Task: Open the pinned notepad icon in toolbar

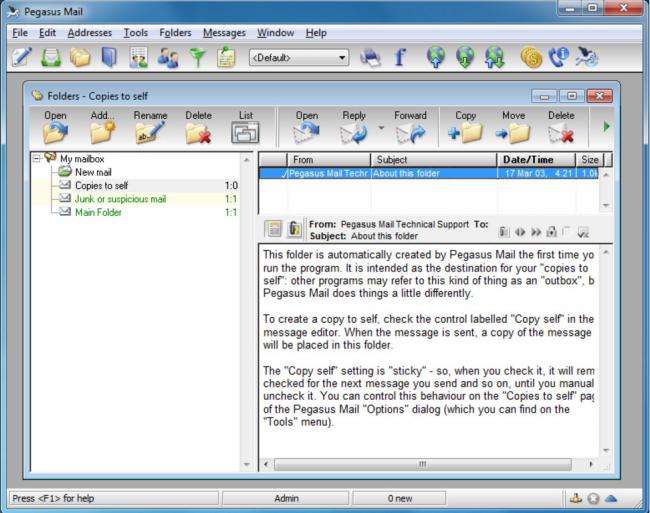Action: 226,57
